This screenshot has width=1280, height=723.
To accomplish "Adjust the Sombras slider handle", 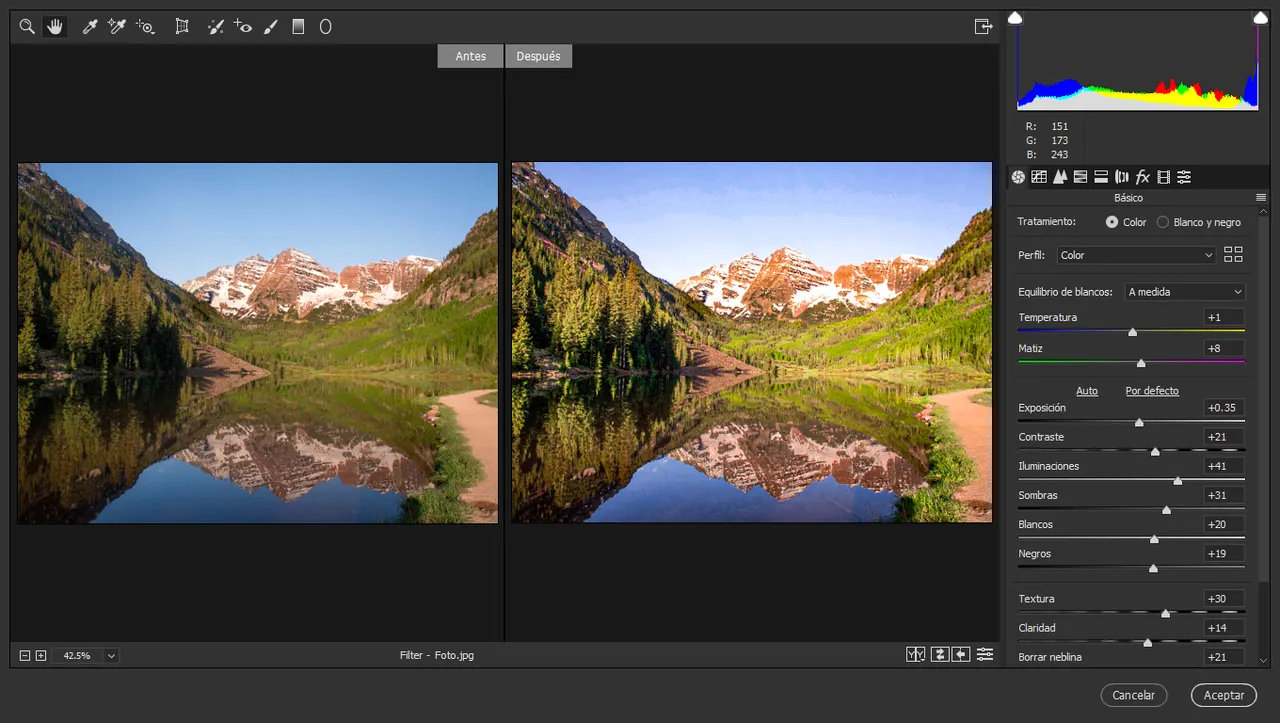I will click(x=1166, y=510).
